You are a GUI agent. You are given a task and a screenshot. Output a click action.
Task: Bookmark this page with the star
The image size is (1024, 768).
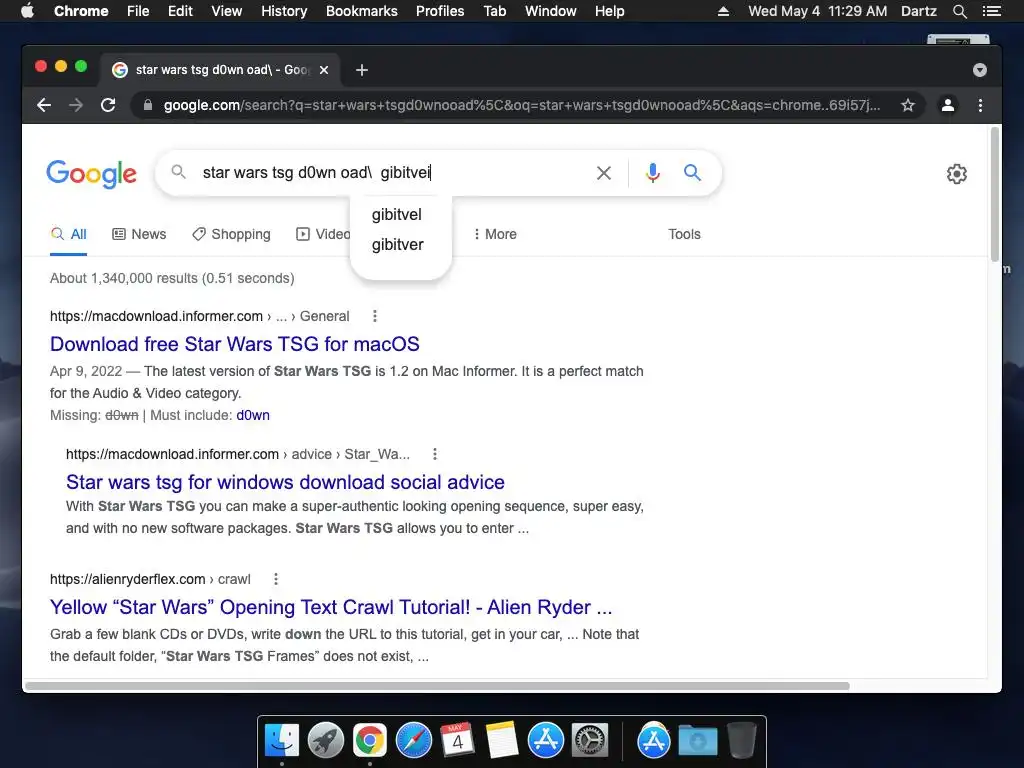point(908,105)
